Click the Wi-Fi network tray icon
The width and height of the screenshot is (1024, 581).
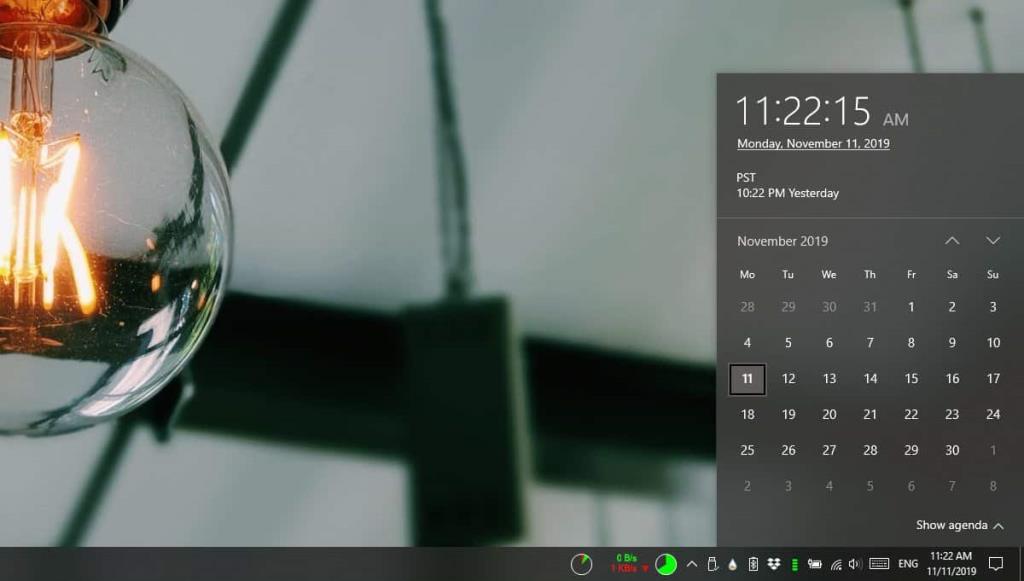point(836,561)
